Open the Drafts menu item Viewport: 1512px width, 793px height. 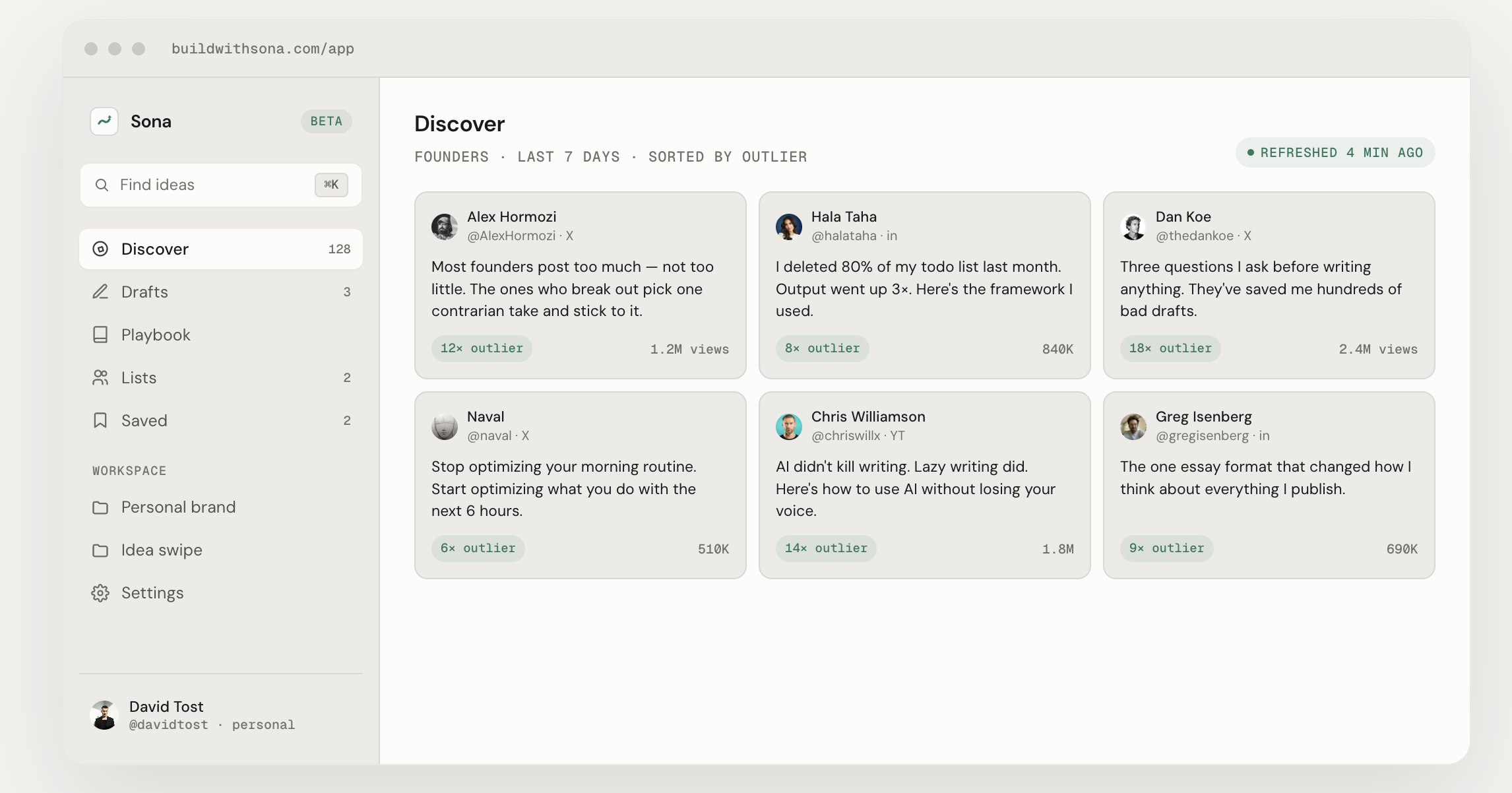pos(221,292)
